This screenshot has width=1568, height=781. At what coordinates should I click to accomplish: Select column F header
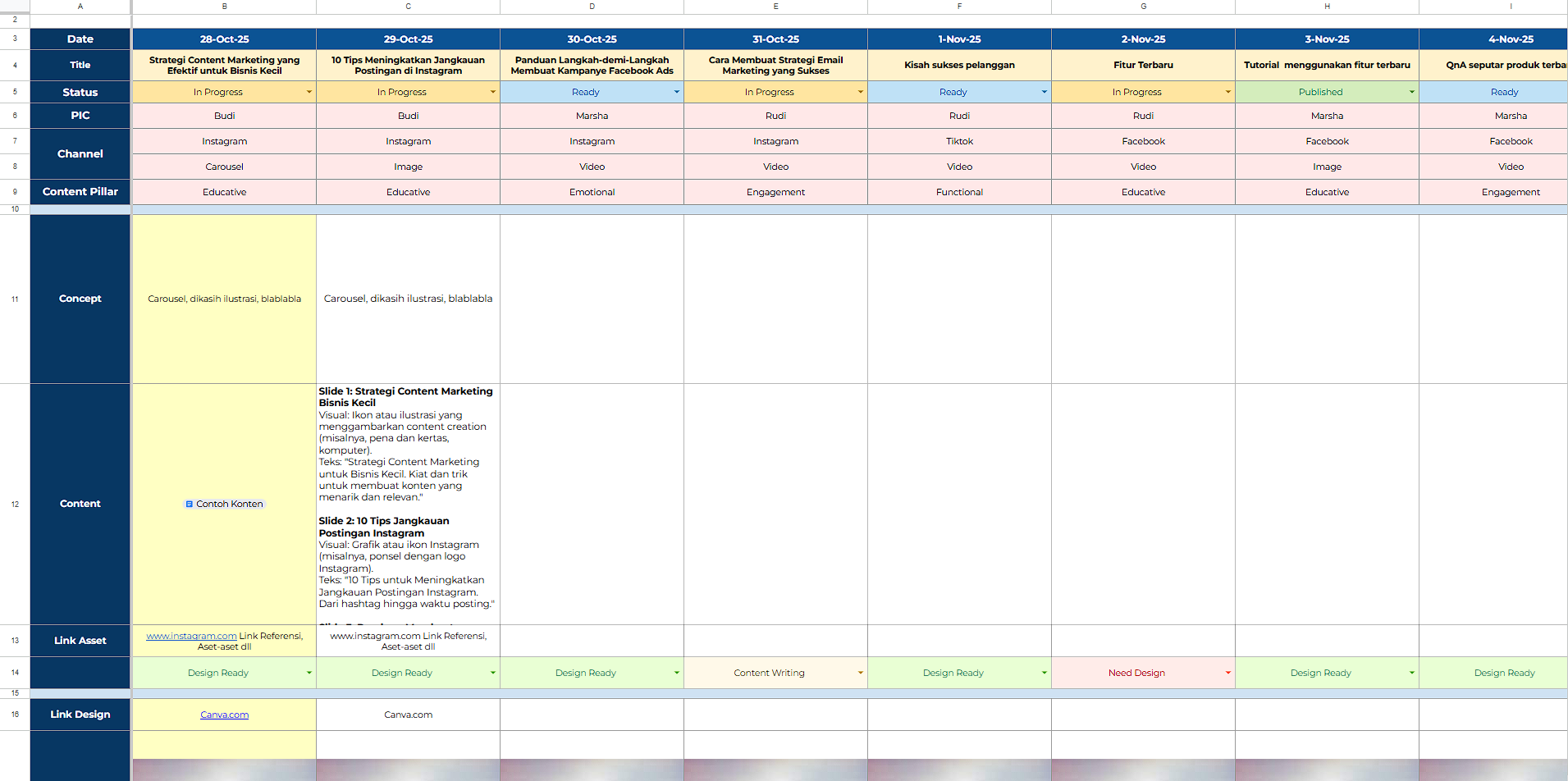(x=959, y=7)
